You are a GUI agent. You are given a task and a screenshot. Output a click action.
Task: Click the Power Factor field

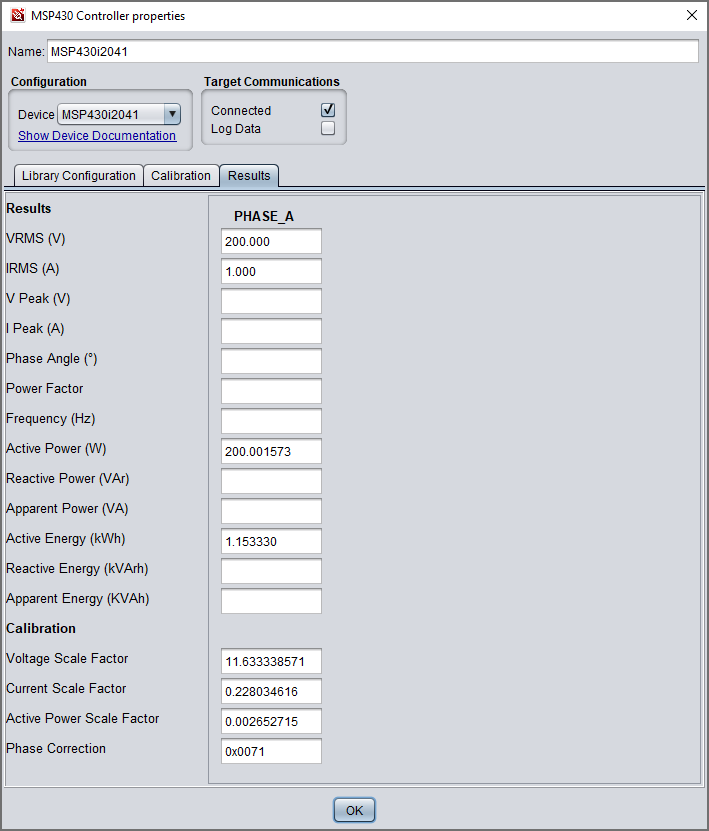point(271,391)
